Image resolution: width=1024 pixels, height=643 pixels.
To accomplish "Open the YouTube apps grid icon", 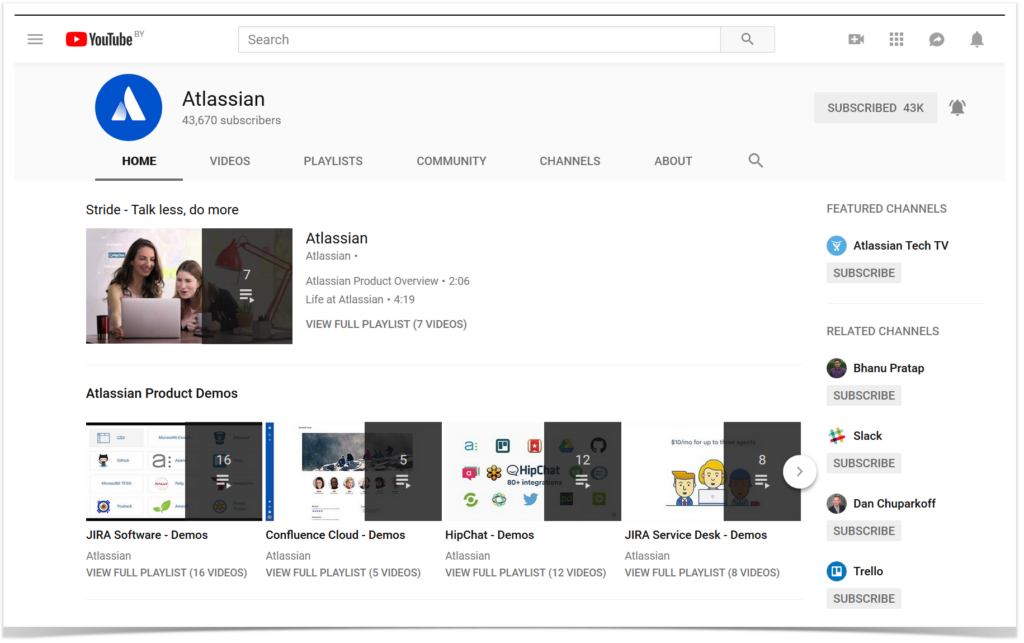I will (896, 39).
